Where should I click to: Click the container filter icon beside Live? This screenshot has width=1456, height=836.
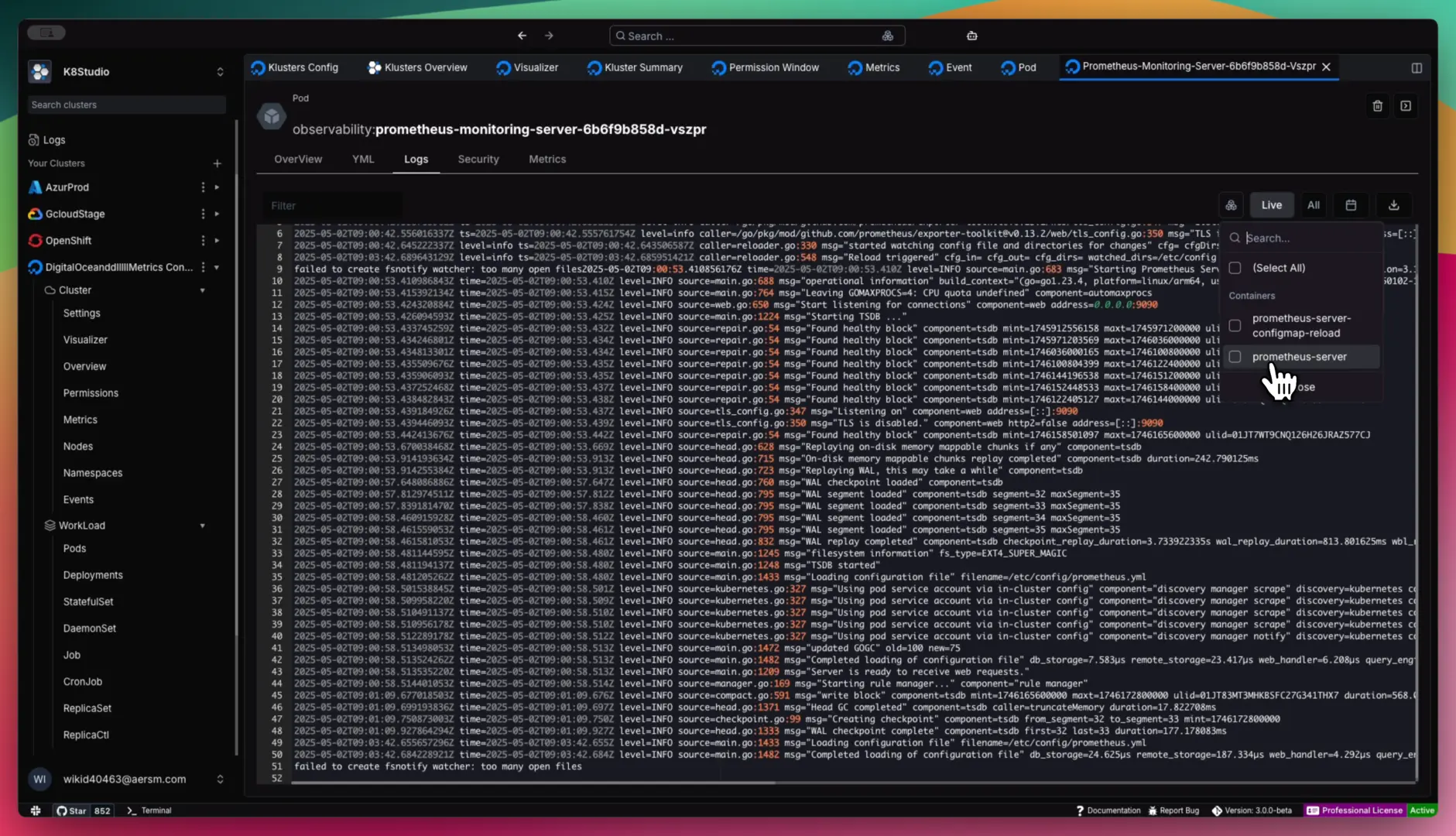point(1231,205)
